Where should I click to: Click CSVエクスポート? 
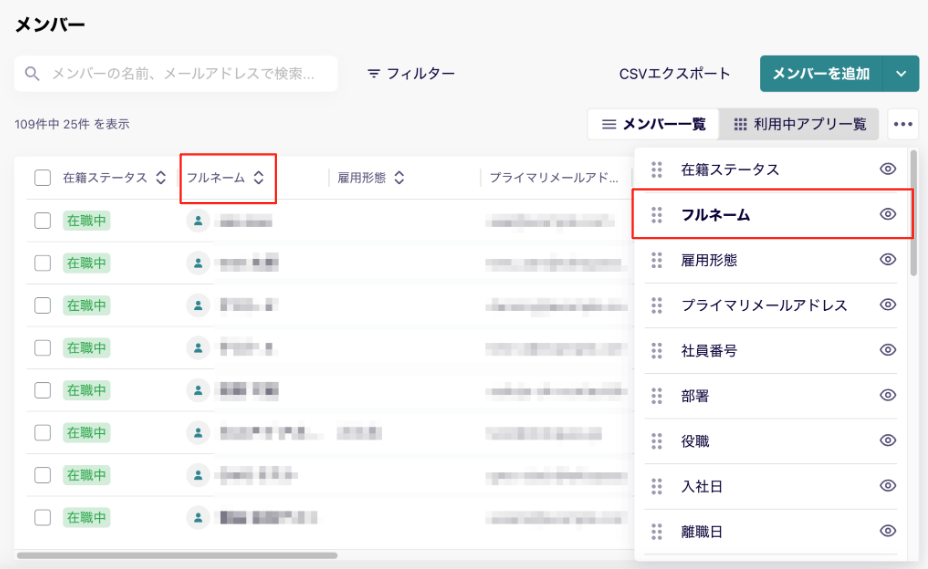(675, 73)
